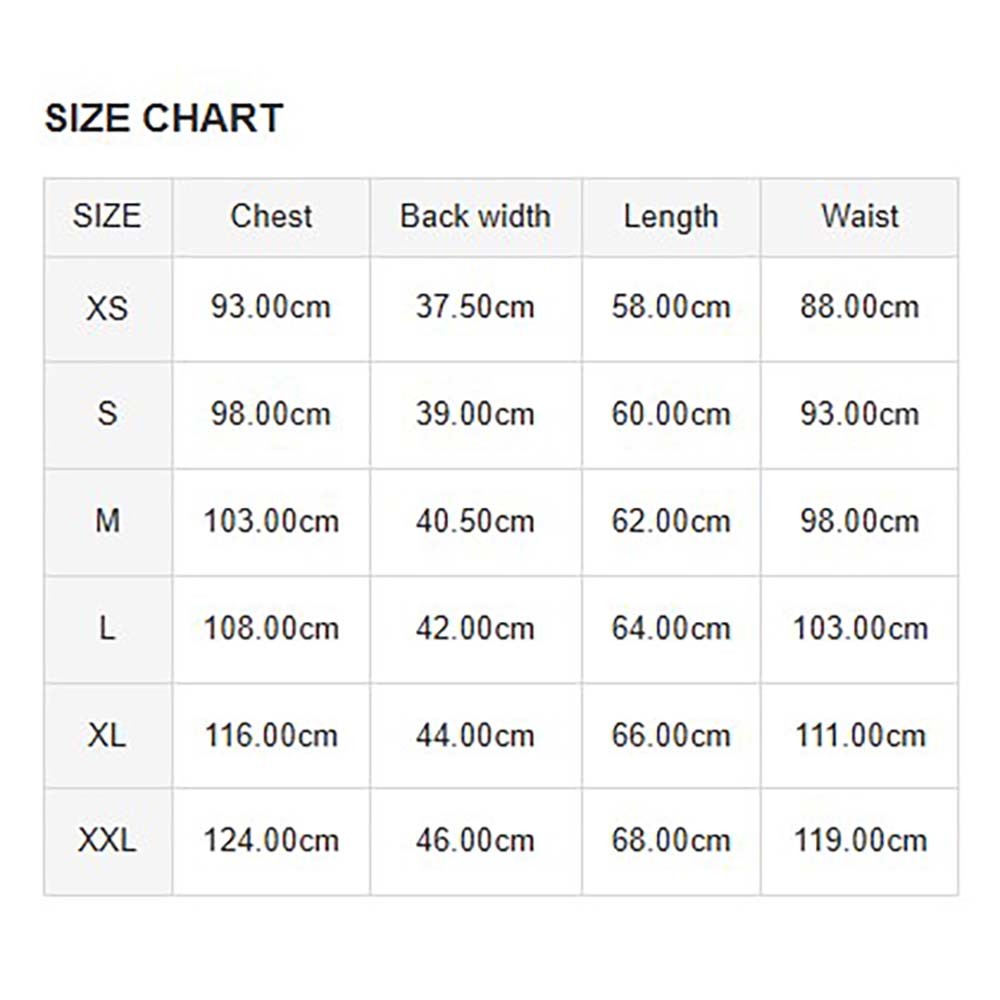1000x1000 pixels.
Task: Click the S size row label
Action: click(x=107, y=413)
